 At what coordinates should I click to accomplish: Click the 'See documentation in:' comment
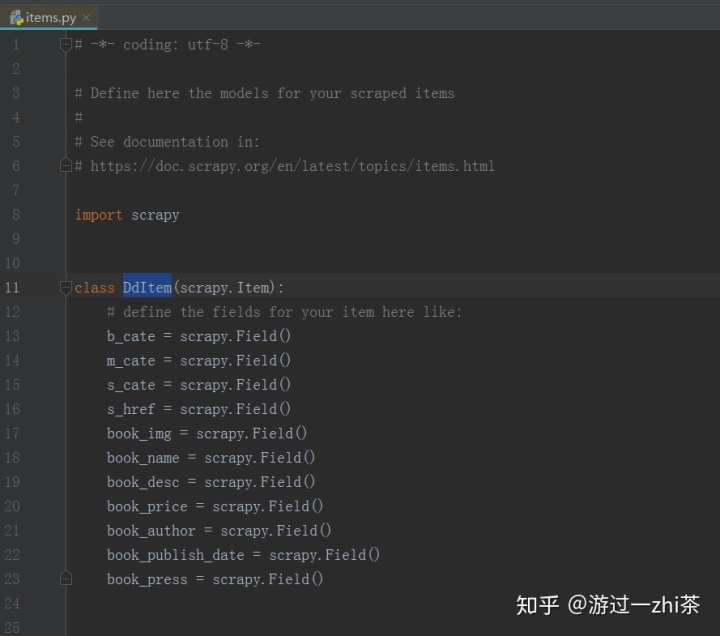[167, 142]
